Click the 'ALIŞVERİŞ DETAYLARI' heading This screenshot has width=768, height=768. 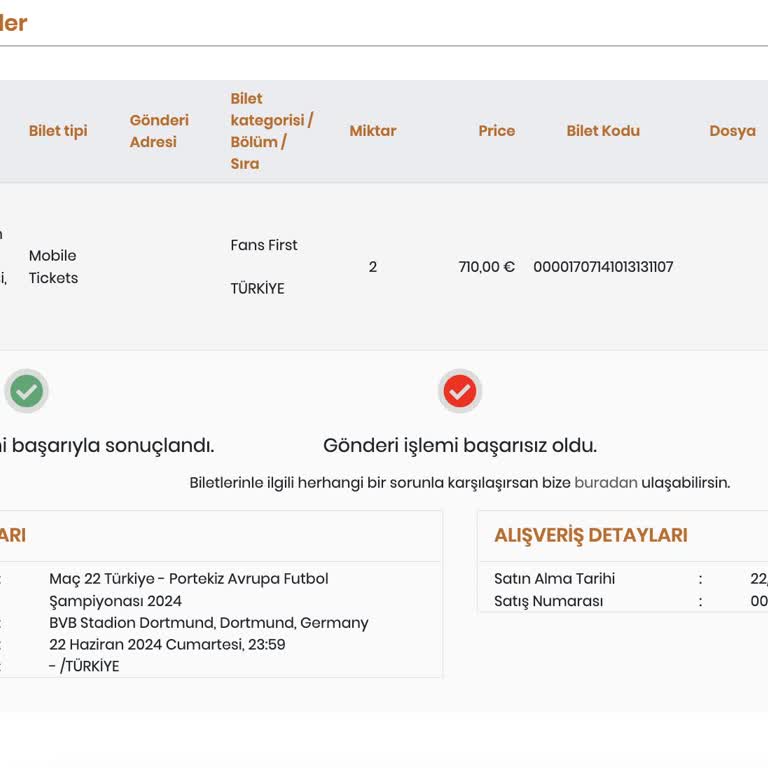click(591, 535)
